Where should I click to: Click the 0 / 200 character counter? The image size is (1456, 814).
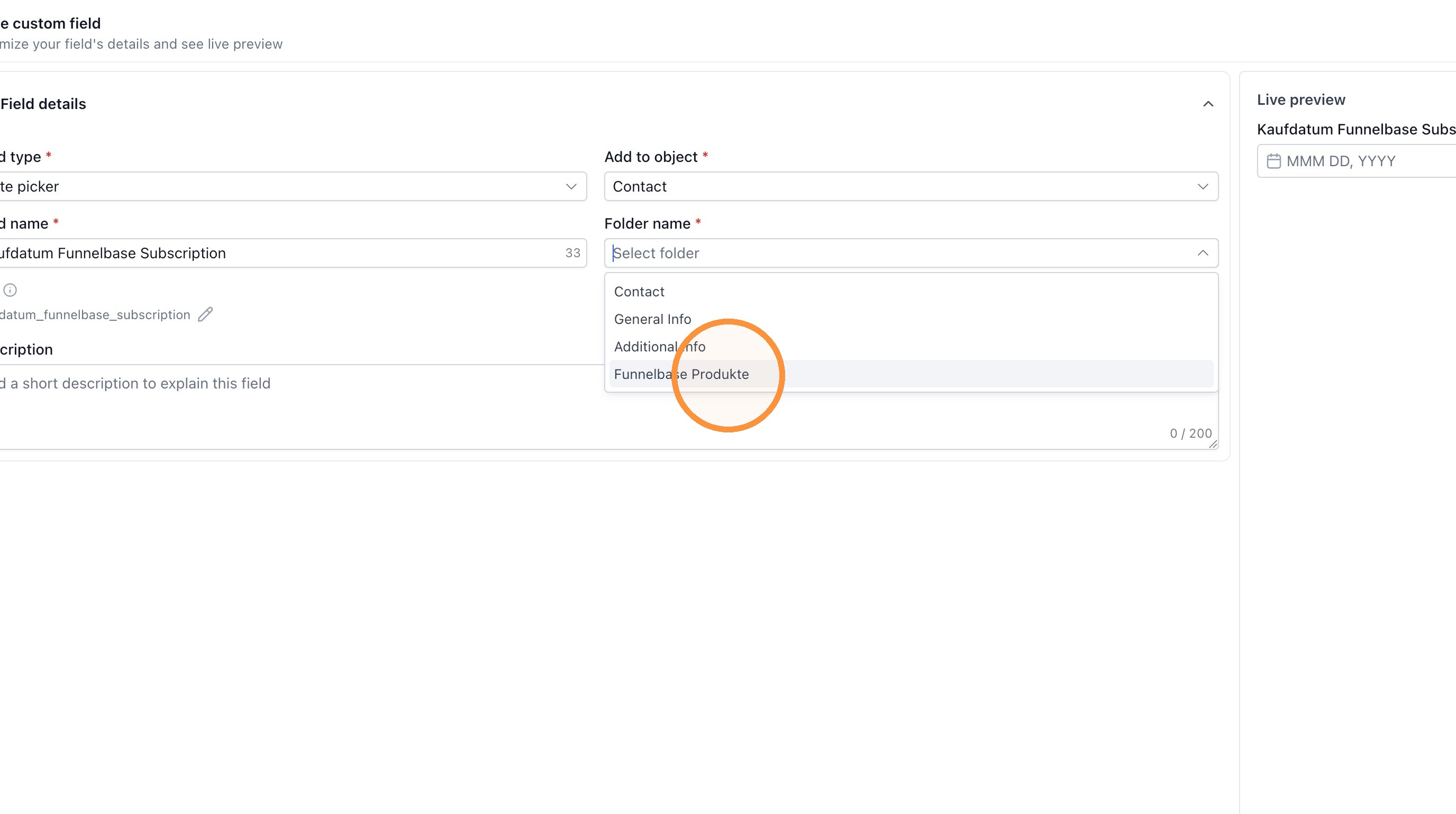tap(1190, 433)
